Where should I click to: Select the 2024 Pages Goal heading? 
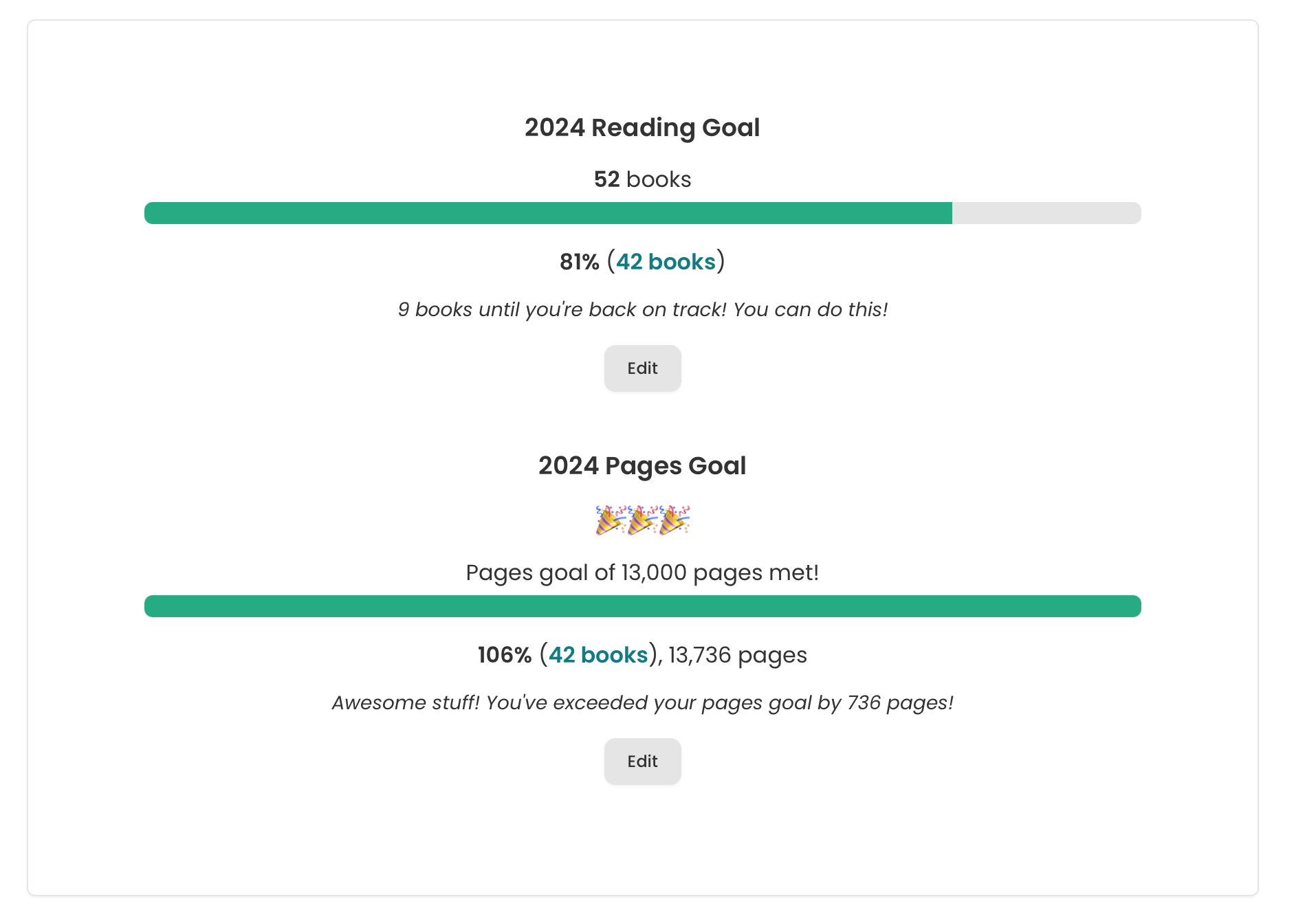(642, 465)
